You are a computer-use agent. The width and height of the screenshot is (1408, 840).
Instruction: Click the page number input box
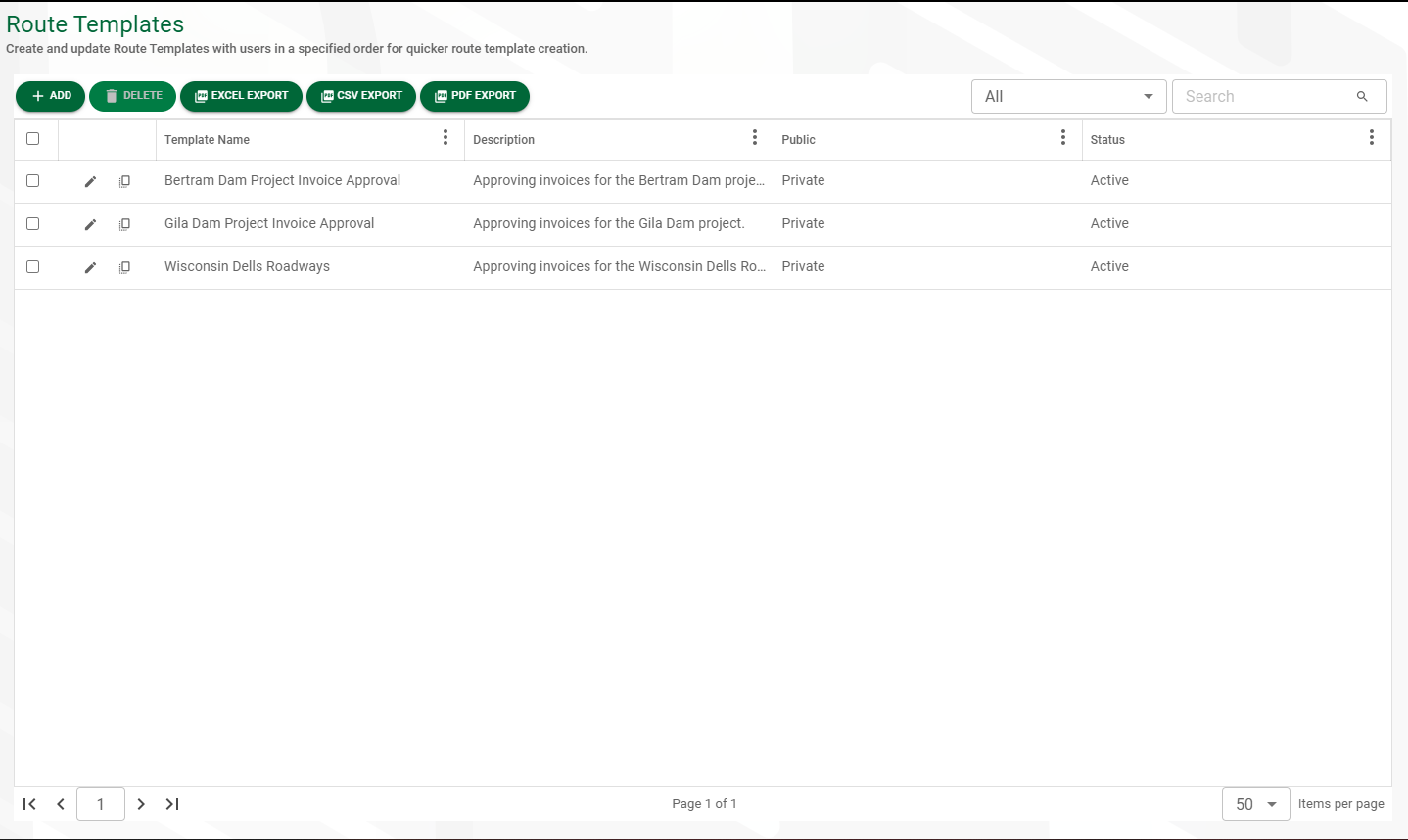tap(101, 804)
